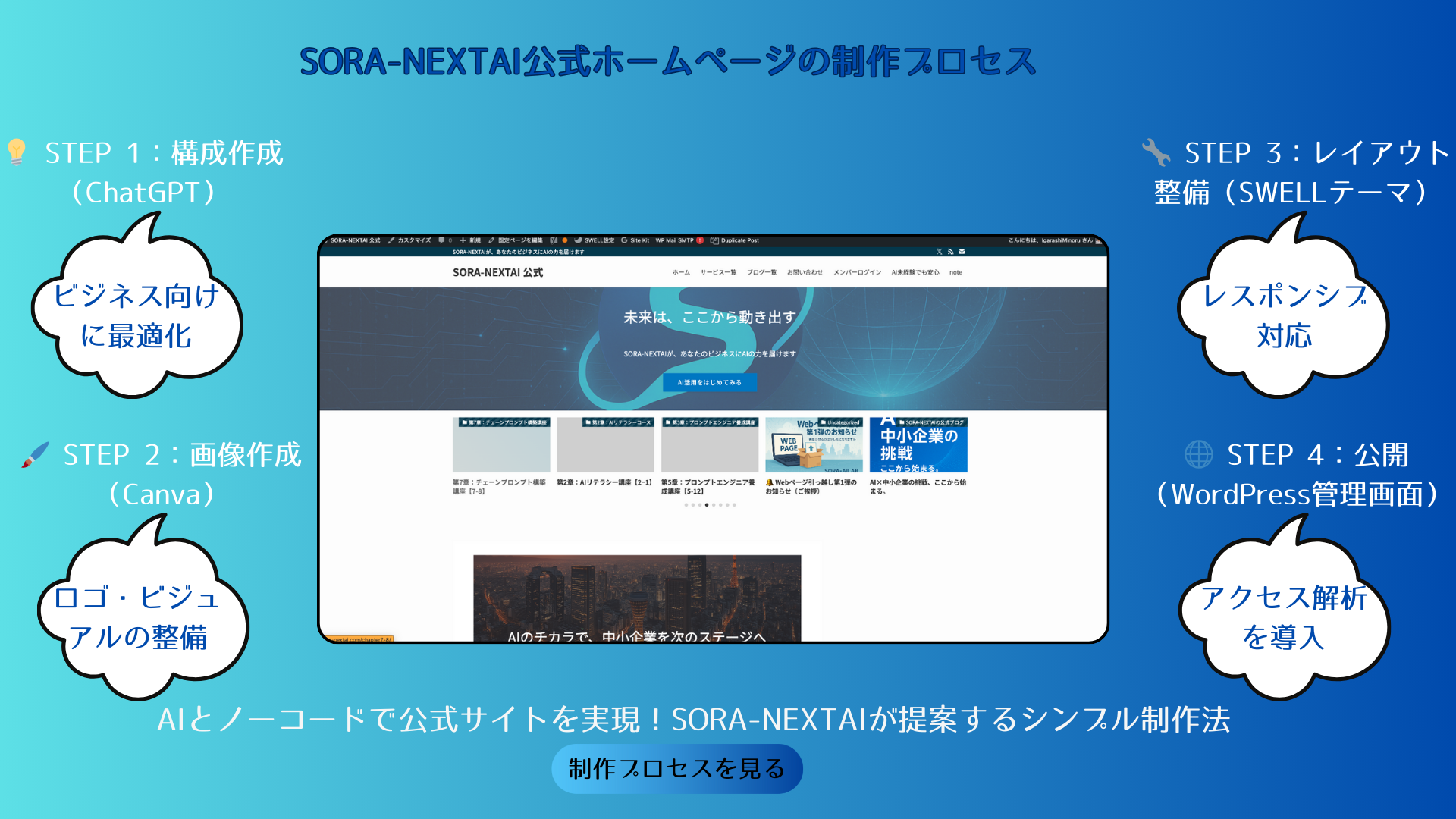Open the 'Webページ引っ越し第1弾のお知らせ' post thumbnail

pos(814,444)
